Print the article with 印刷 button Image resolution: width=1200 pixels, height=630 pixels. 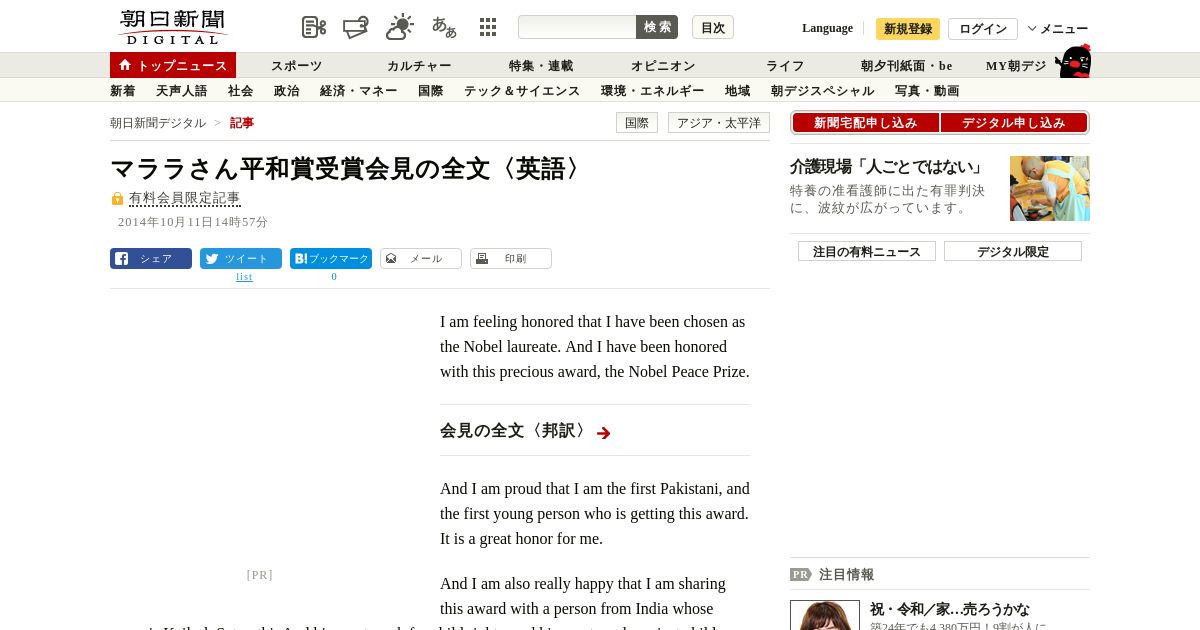click(511, 259)
